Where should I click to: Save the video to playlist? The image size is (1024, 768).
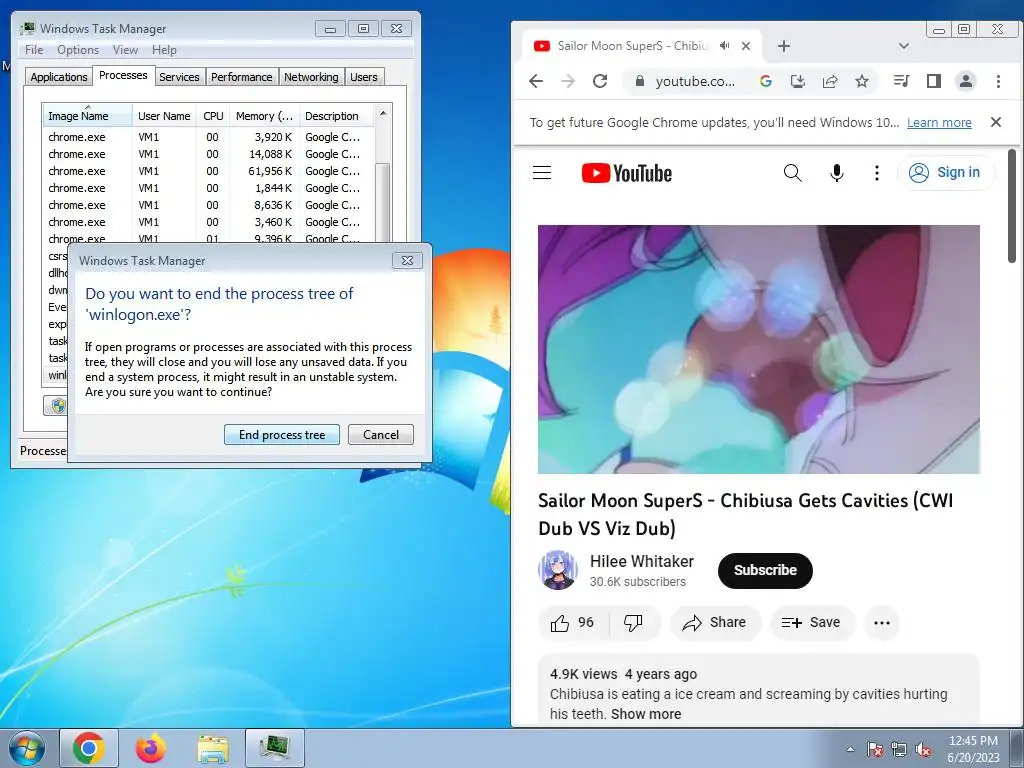(x=812, y=623)
